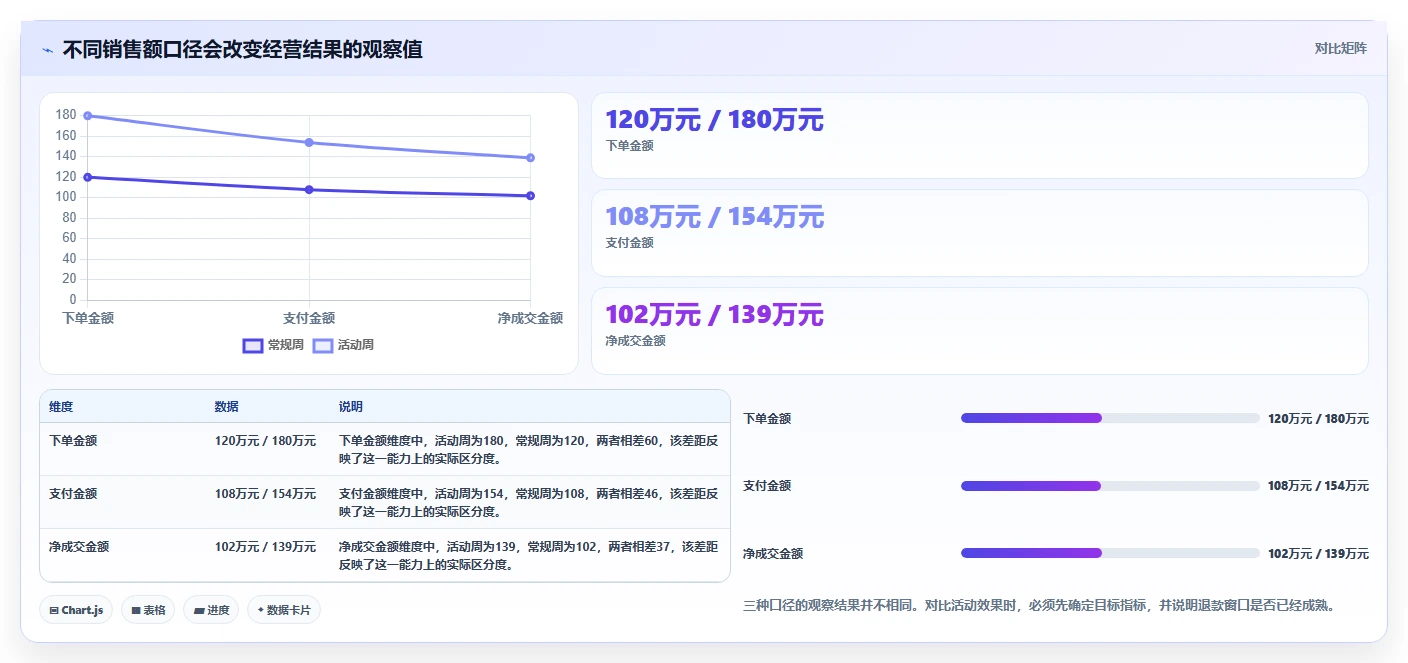Click the description mentioning 两者相差46

coord(528,503)
